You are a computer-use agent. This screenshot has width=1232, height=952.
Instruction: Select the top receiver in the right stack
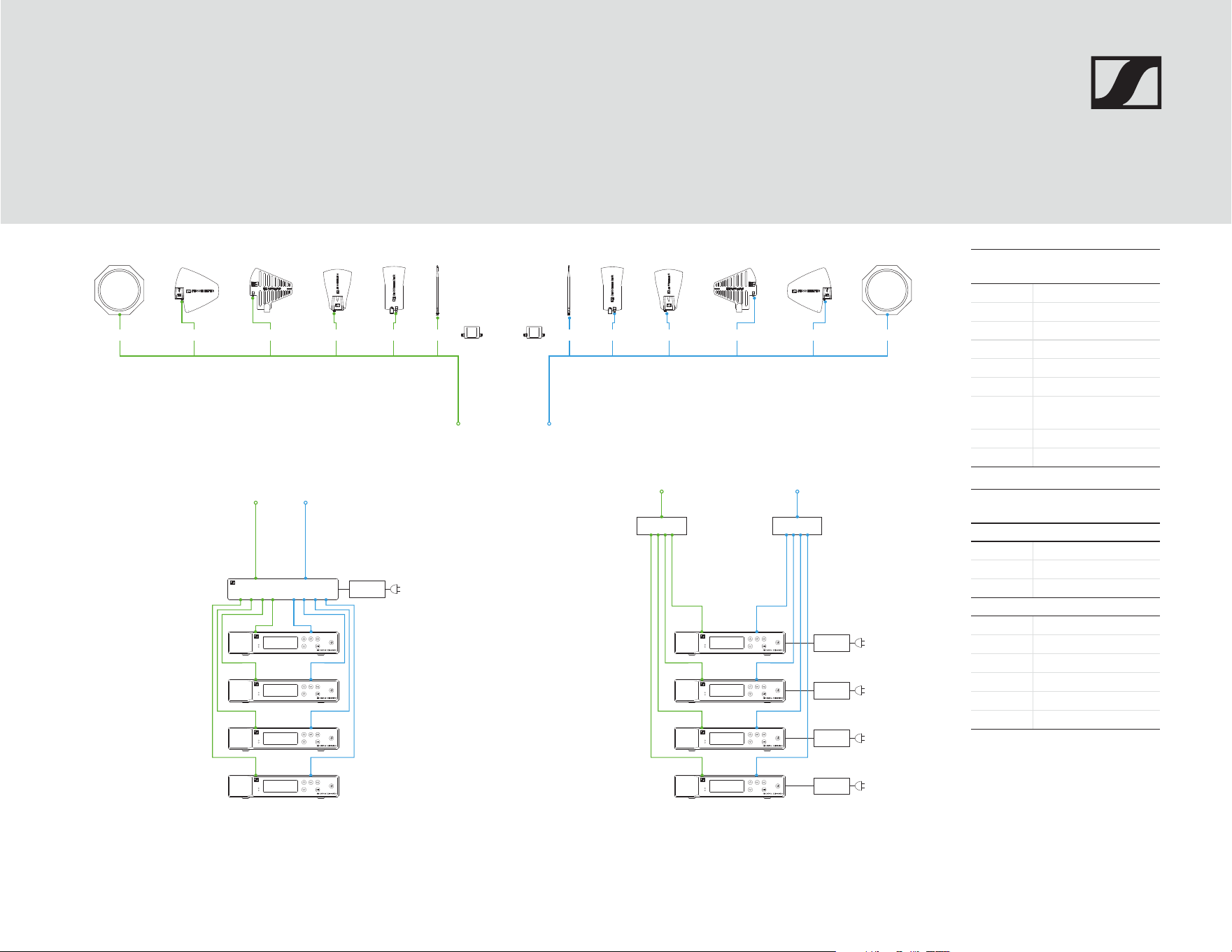coord(730,644)
